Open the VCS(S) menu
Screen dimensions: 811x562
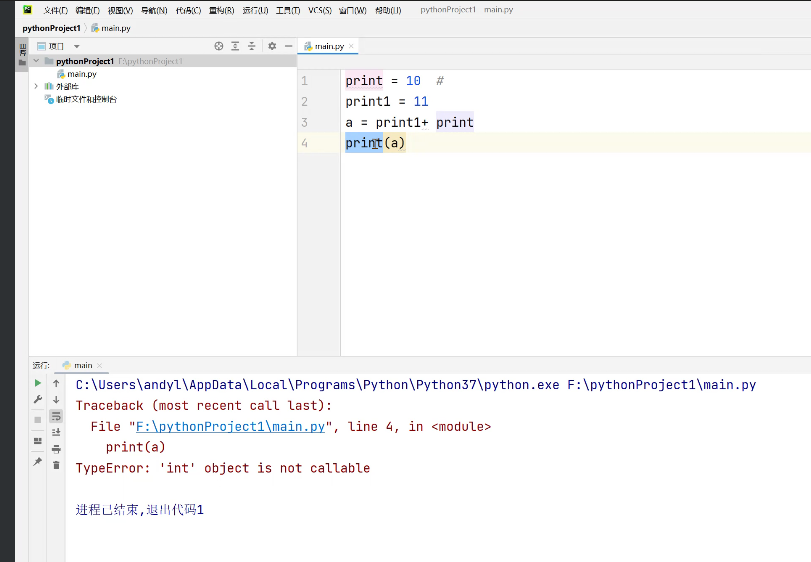pyautogui.click(x=320, y=10)
